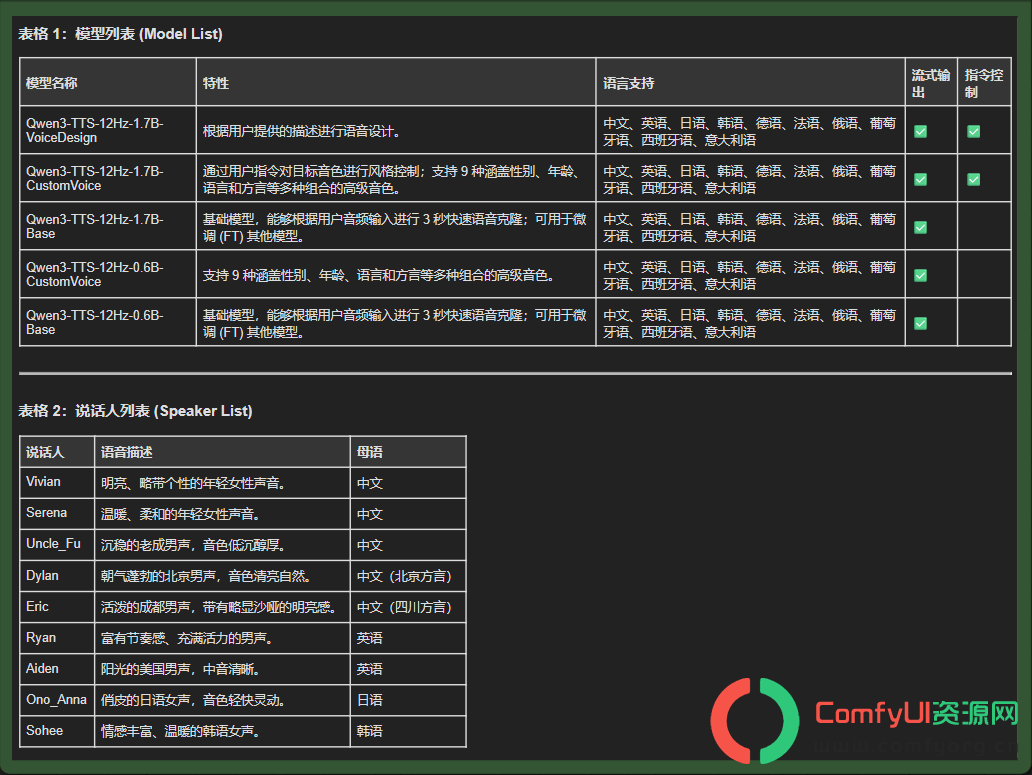This screenshot has height=775, width=1032.
Task: Toggle streaming checkbox for Qwen3-TTS-12Hz-1.7B-CustomVoice
Action: 920,180
